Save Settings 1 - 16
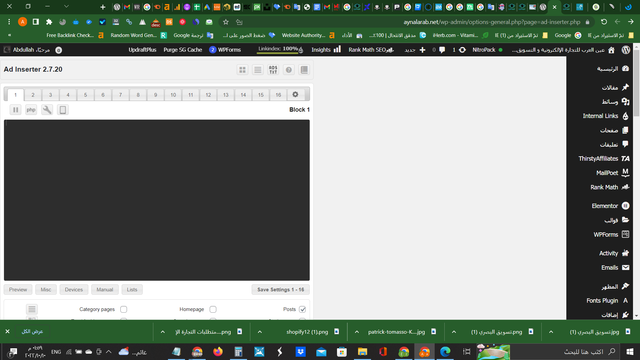Screen dimensions: 640x360 point(280,290)
